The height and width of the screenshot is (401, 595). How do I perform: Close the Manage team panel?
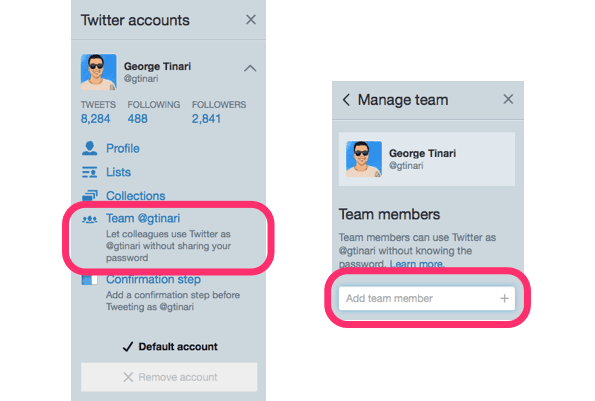[x=508, y=99]
